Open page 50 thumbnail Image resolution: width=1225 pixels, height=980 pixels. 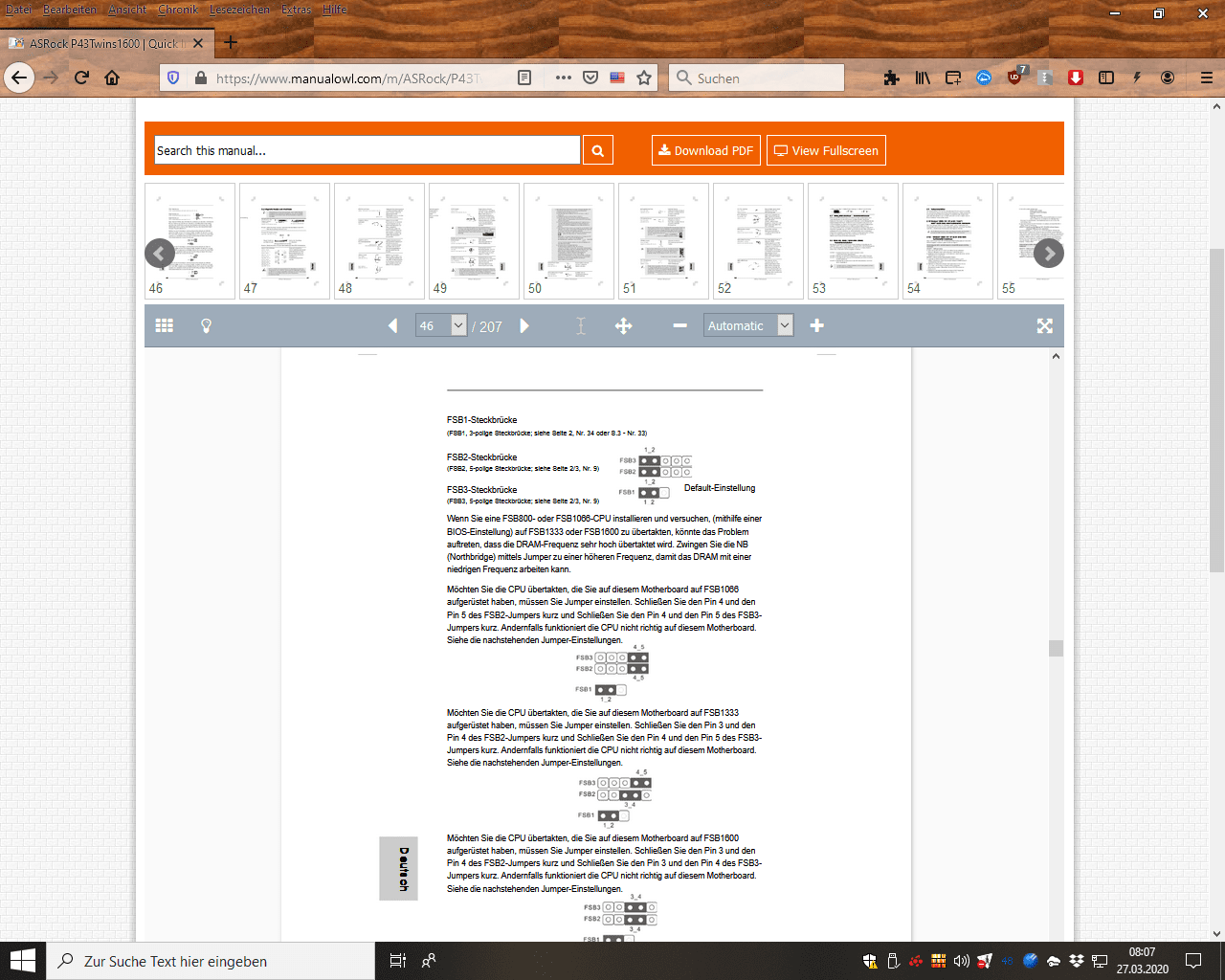pos(568,241)
